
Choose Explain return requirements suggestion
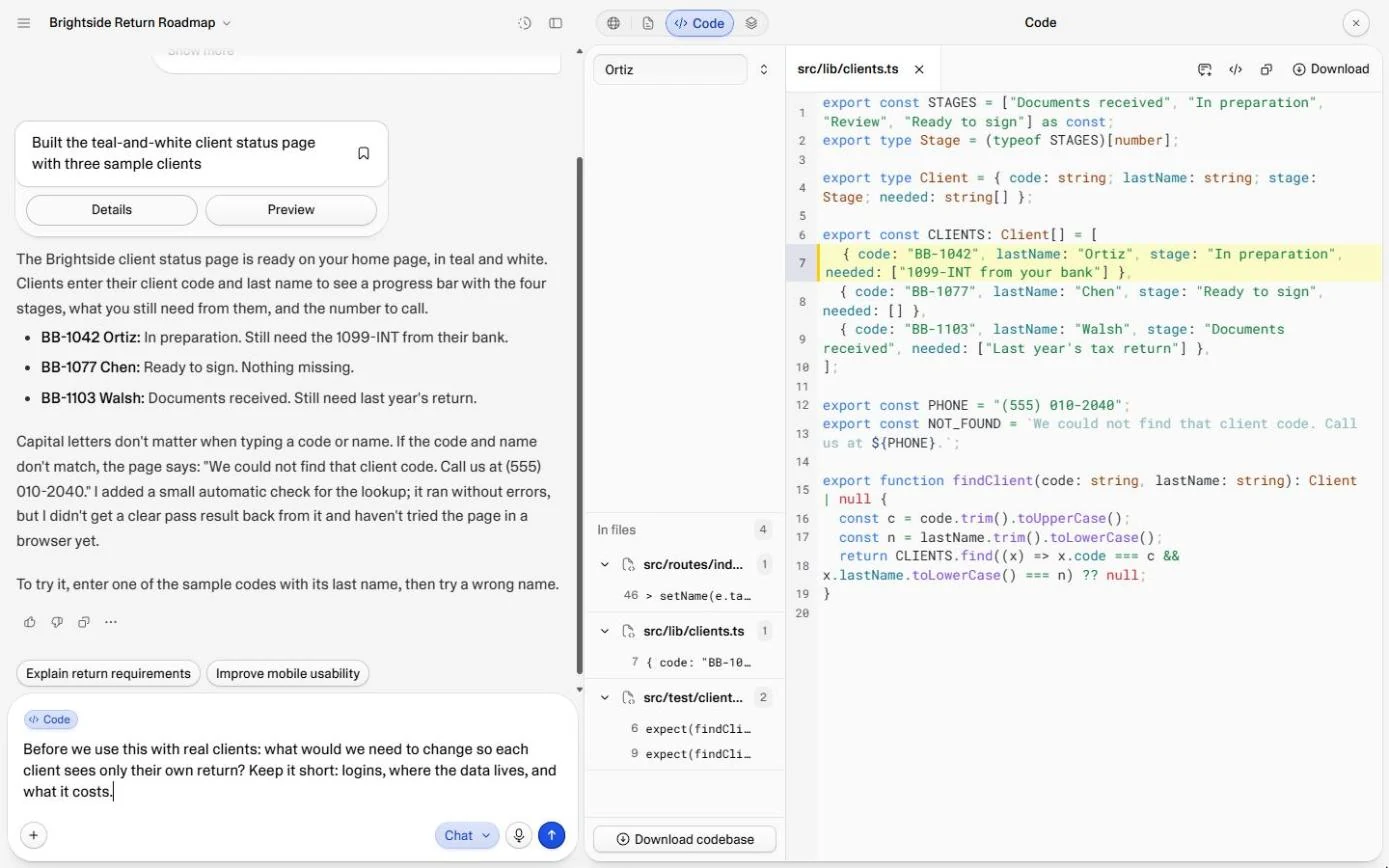click(108, 673)
